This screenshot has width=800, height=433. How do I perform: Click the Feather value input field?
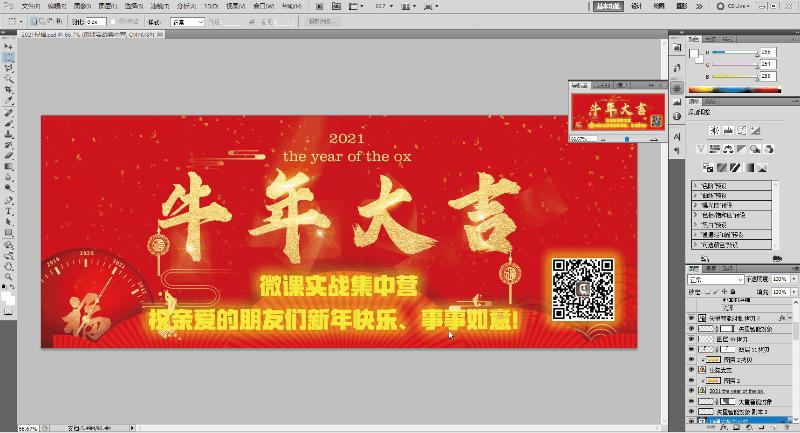pyautogui.click(x=95, y=22)
